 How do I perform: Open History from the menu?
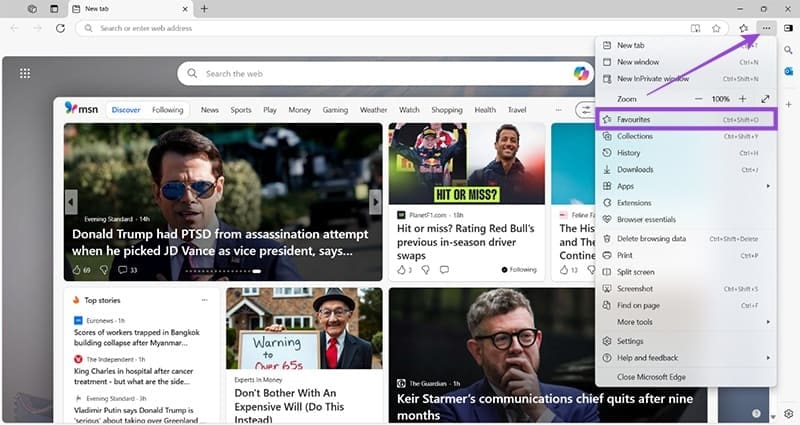pyautogui.click(x=628, y=153)
